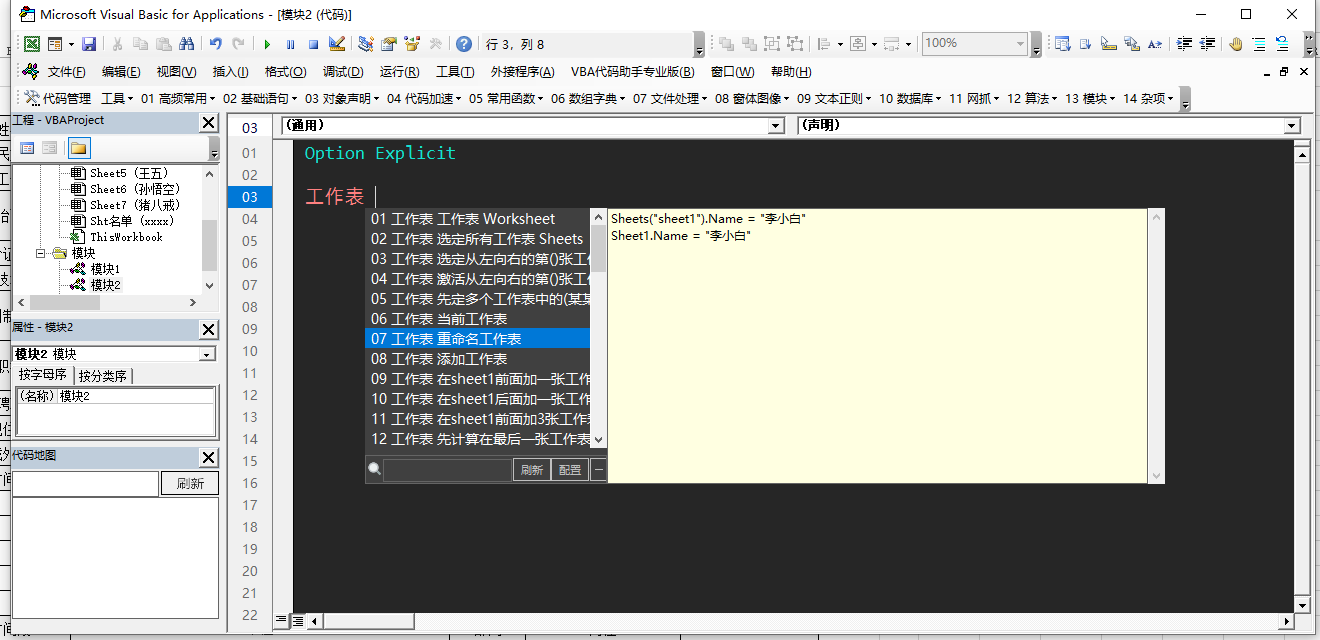
Task: Choose snippet 07 工作表 重命名工作表
Action: [x=478, y=339]
